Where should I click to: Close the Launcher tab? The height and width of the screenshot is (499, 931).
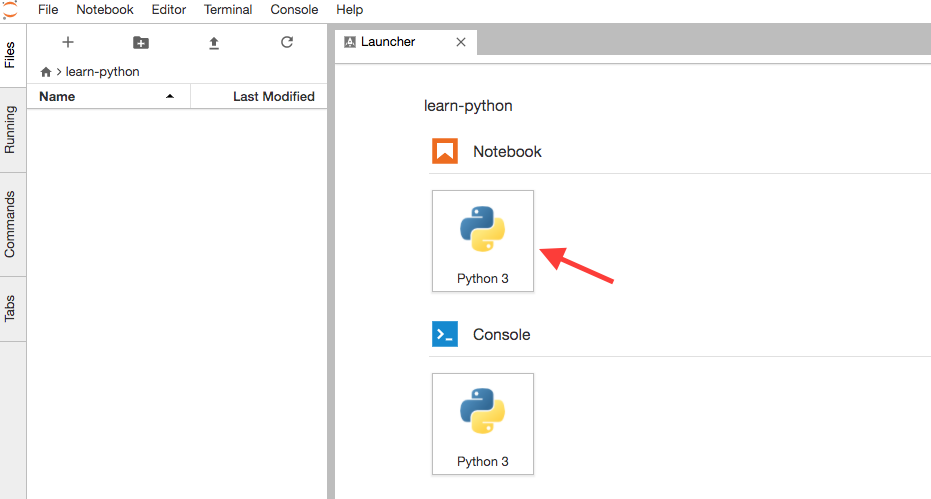(x=461, y=42)
